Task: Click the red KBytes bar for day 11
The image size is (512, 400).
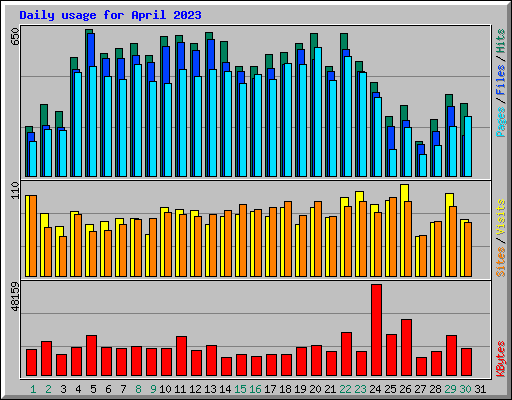Action: pos(182,356)
